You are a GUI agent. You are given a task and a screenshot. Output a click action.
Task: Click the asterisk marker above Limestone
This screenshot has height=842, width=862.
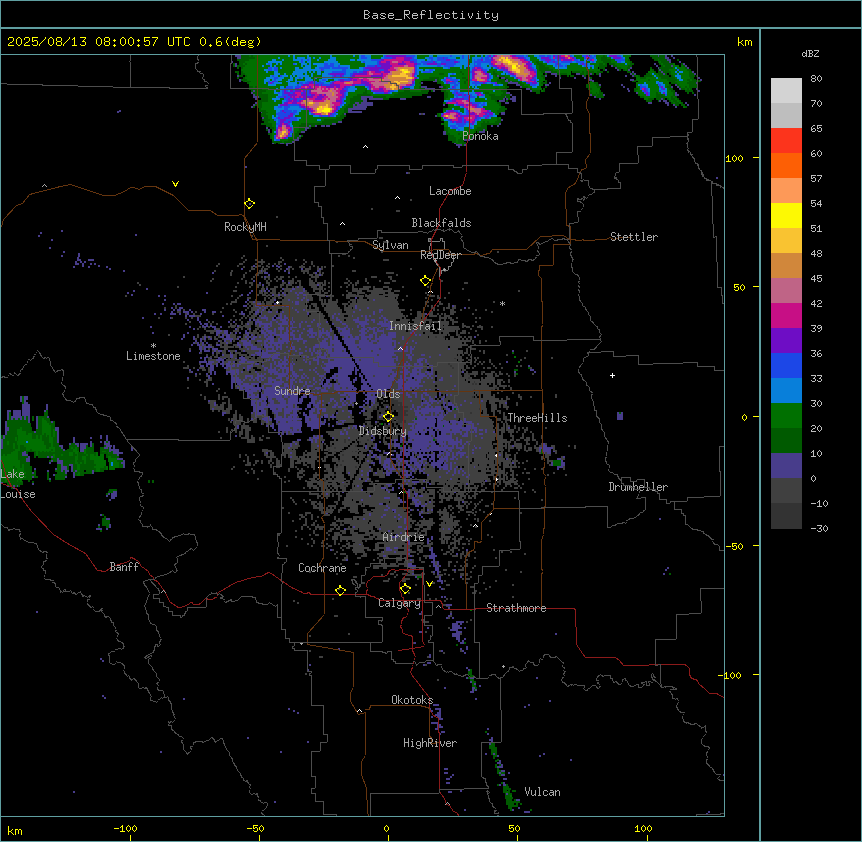[153, 346]
